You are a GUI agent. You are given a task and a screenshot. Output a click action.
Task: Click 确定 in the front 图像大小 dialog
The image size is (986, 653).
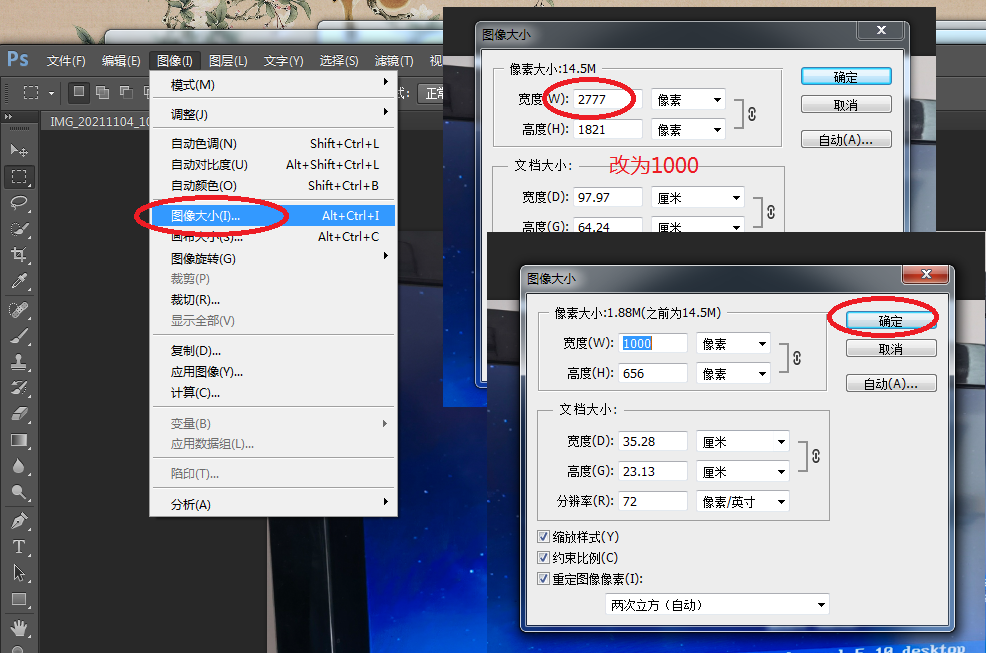(x=891, y=321)
